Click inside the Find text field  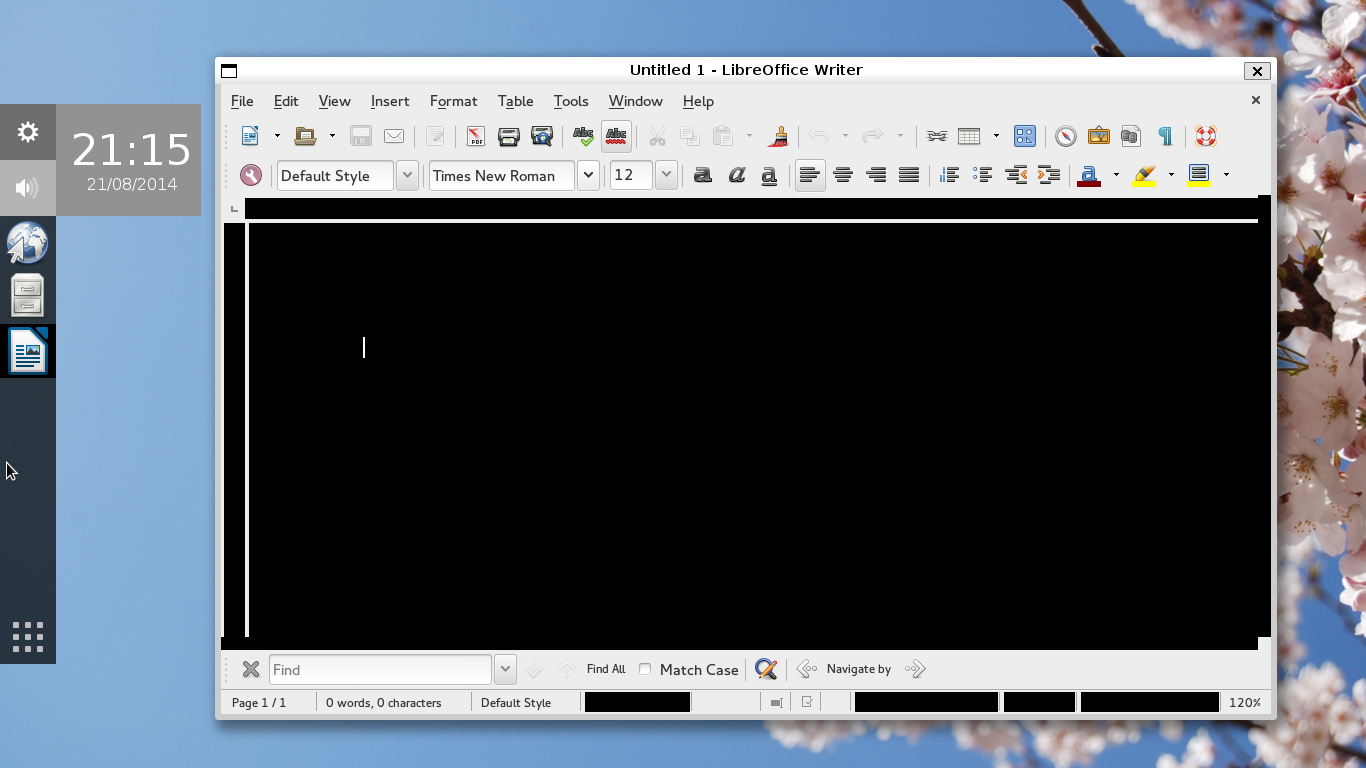pyautogui.click(x=380, y=670)
